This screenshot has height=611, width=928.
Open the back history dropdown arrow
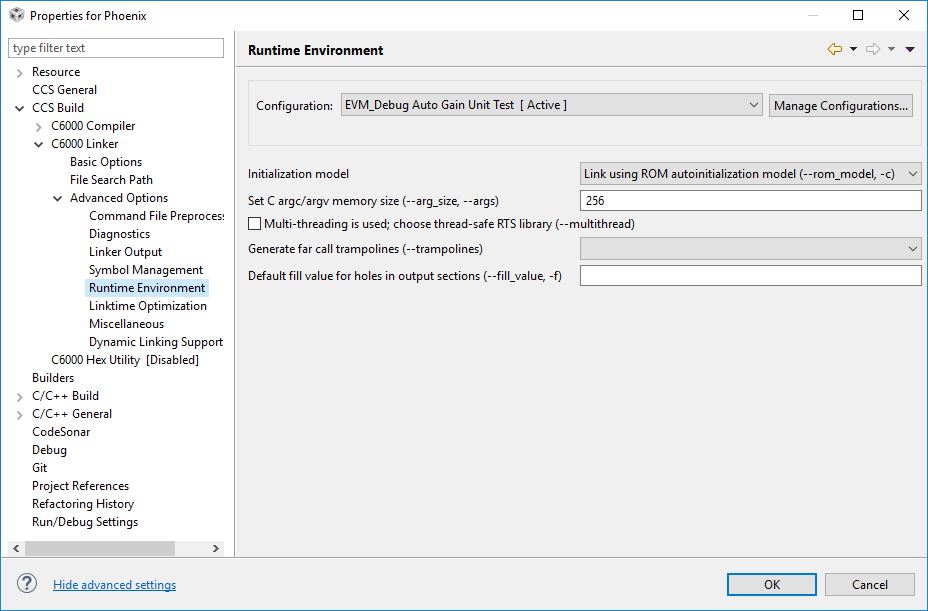[x=853, y=49]
